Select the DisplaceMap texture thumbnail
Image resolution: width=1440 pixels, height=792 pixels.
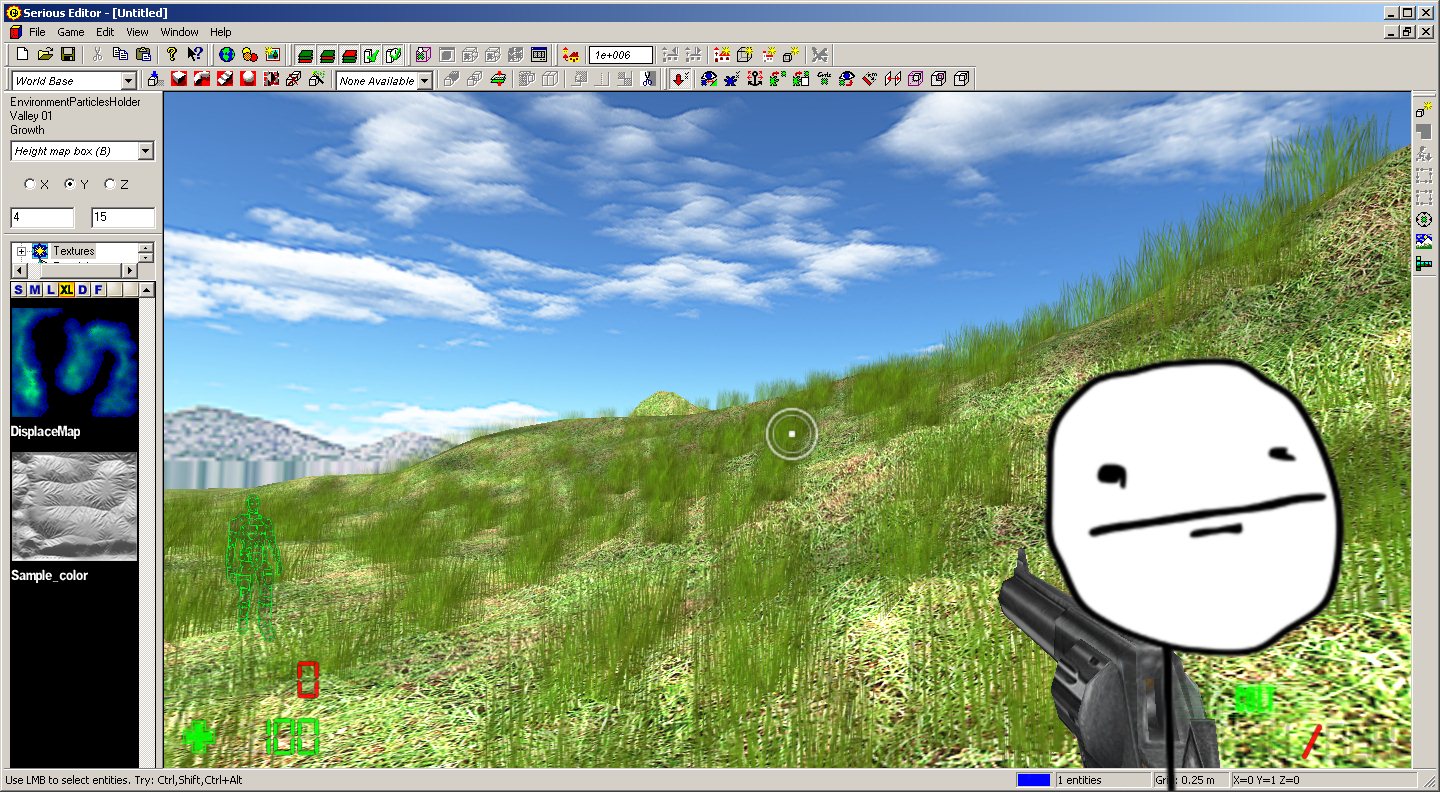pos(74,362)
